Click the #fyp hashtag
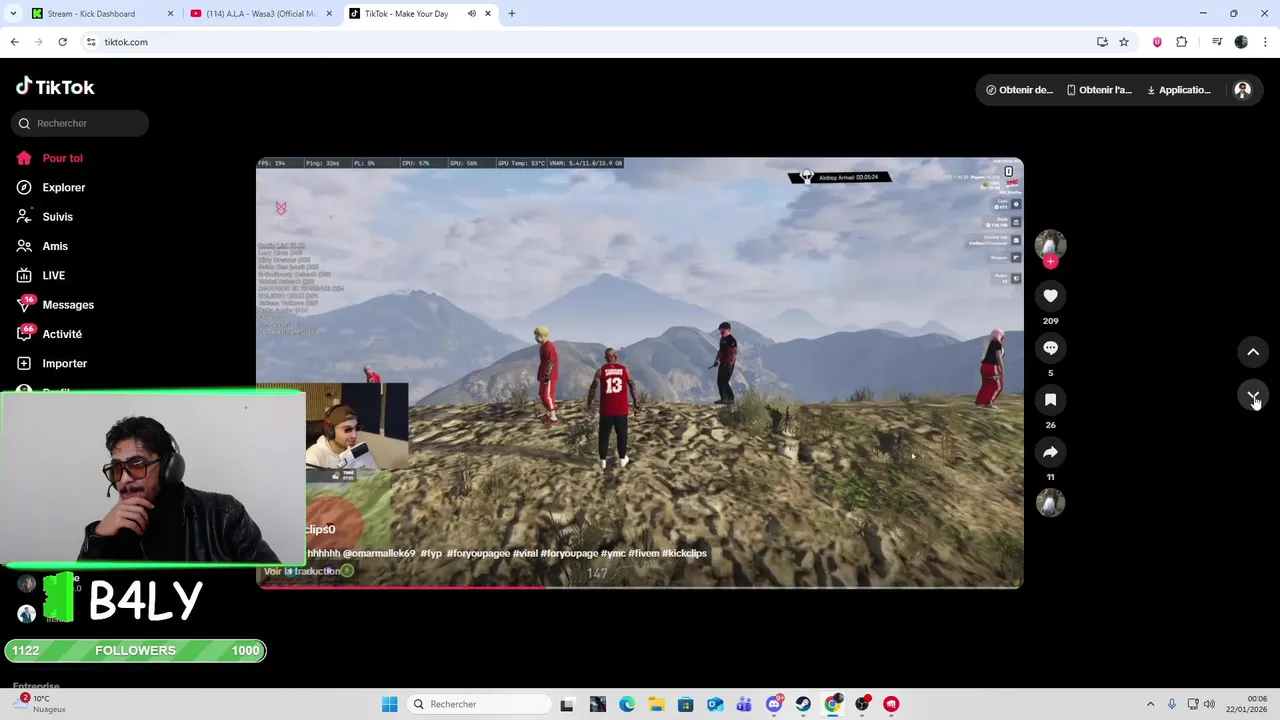The image size is (1280, 720). pos(431,553)
